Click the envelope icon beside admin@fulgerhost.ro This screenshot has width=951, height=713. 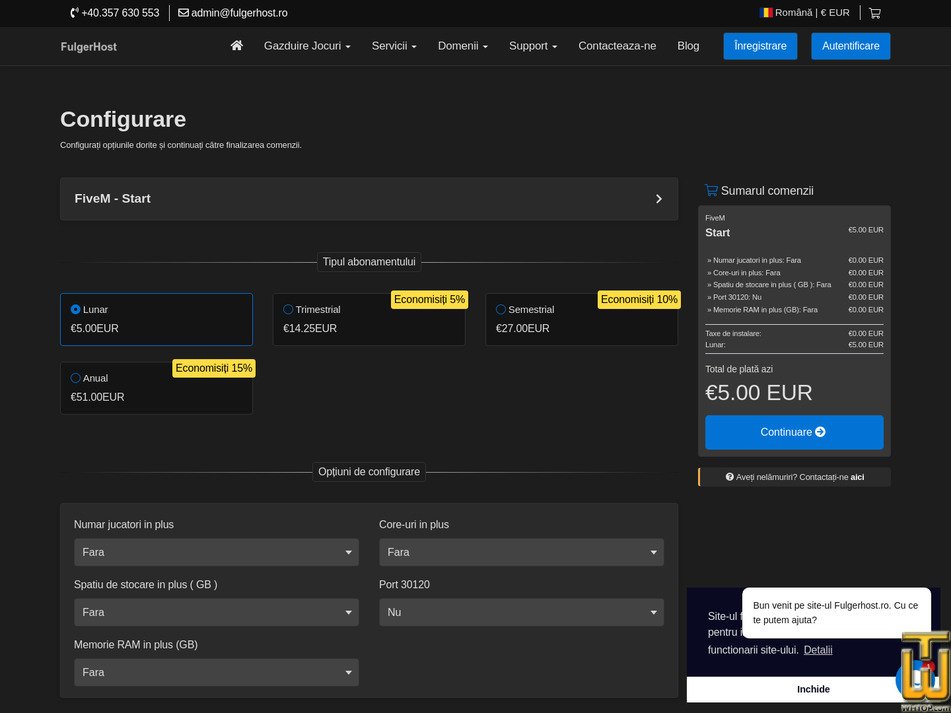pyautogui.click(x=182, y=13)
